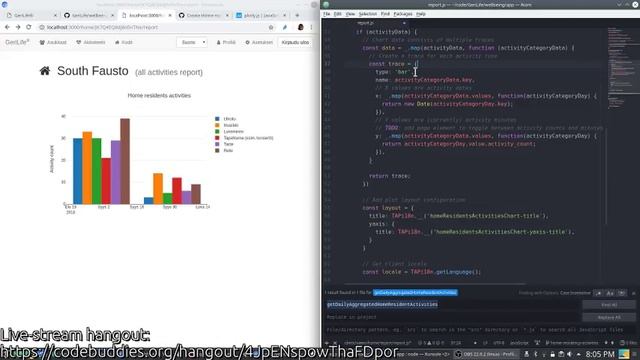640x360 pixels.
Task: Switch to the plotly.js browser tab
Action: (x=260, y=15)
